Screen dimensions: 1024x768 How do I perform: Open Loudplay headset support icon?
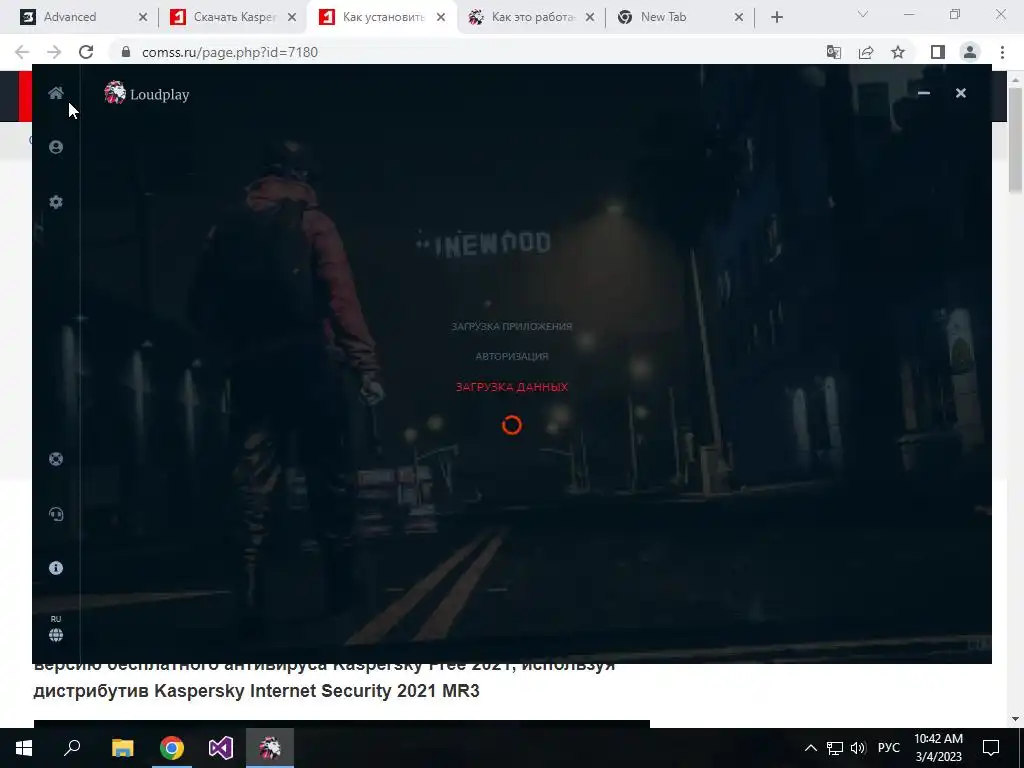[x=56, y=515]
